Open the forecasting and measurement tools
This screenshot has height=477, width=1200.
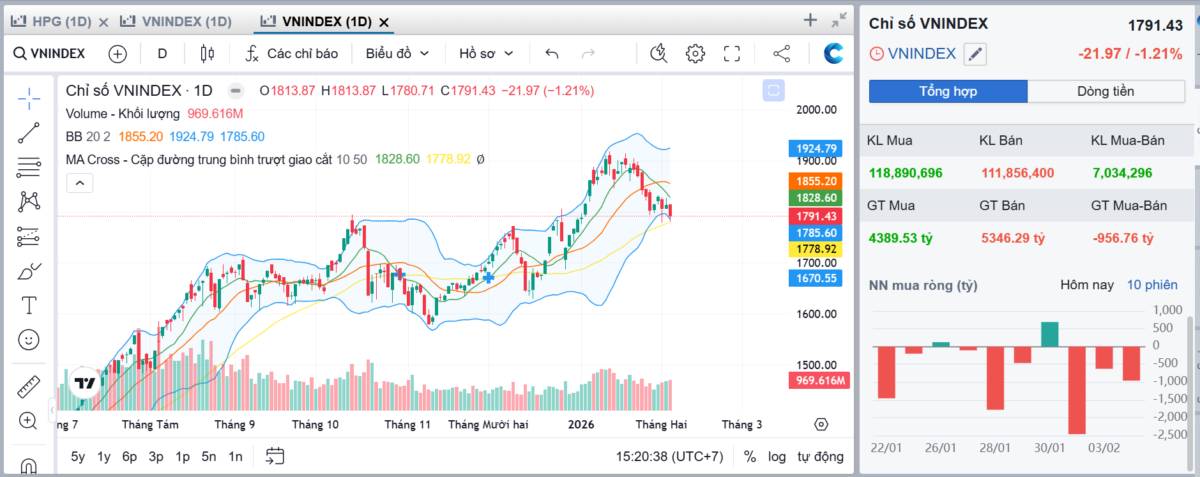pyautogui.click(x=29, y=236)
